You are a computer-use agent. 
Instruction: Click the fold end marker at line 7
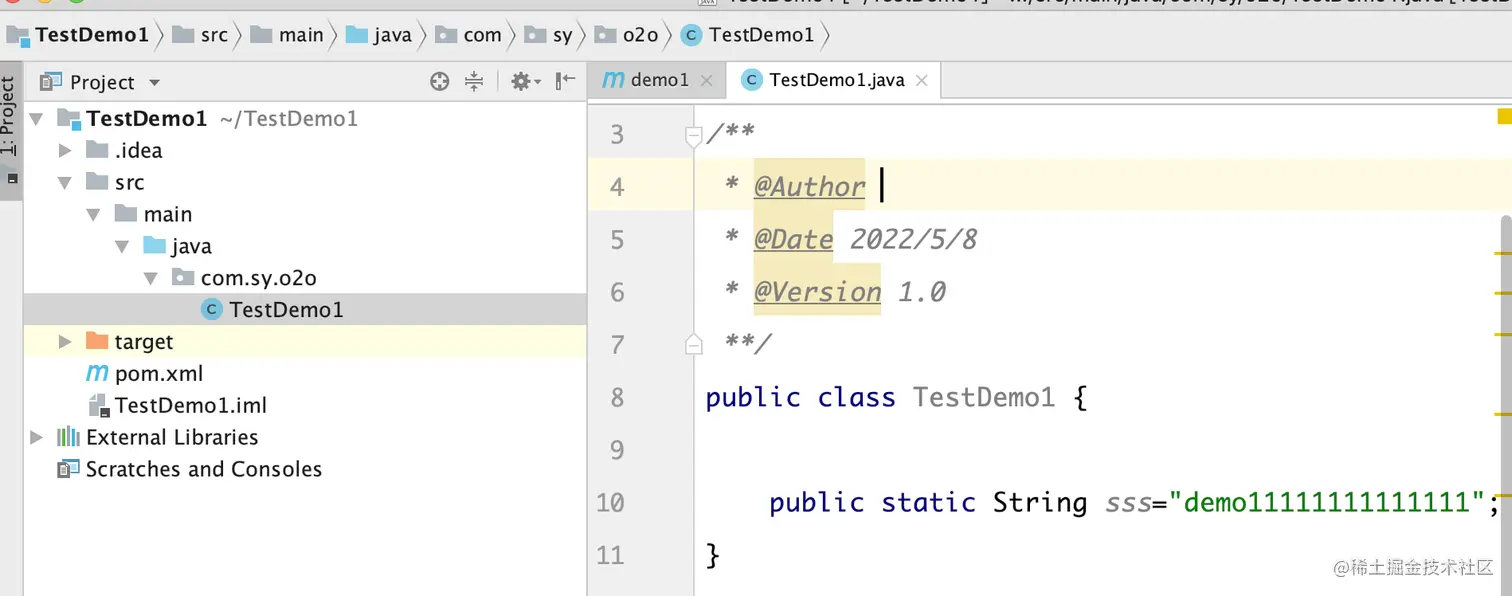(693, 345)
